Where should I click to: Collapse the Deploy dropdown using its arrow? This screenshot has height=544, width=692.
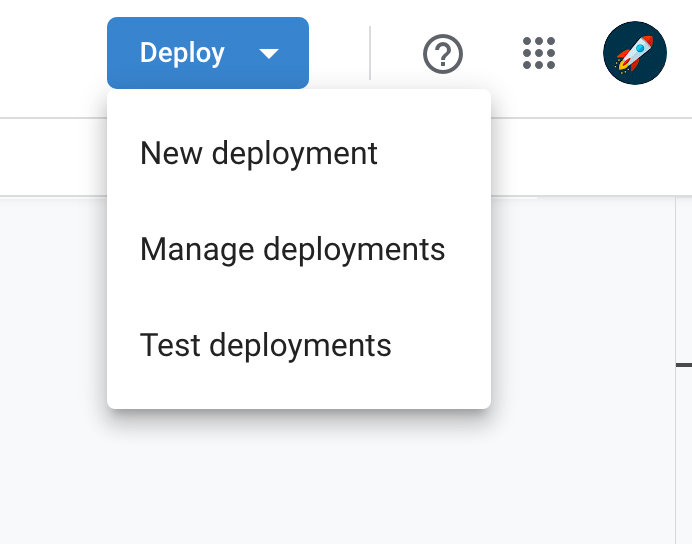pyautogui.click(x=268, y=53)
